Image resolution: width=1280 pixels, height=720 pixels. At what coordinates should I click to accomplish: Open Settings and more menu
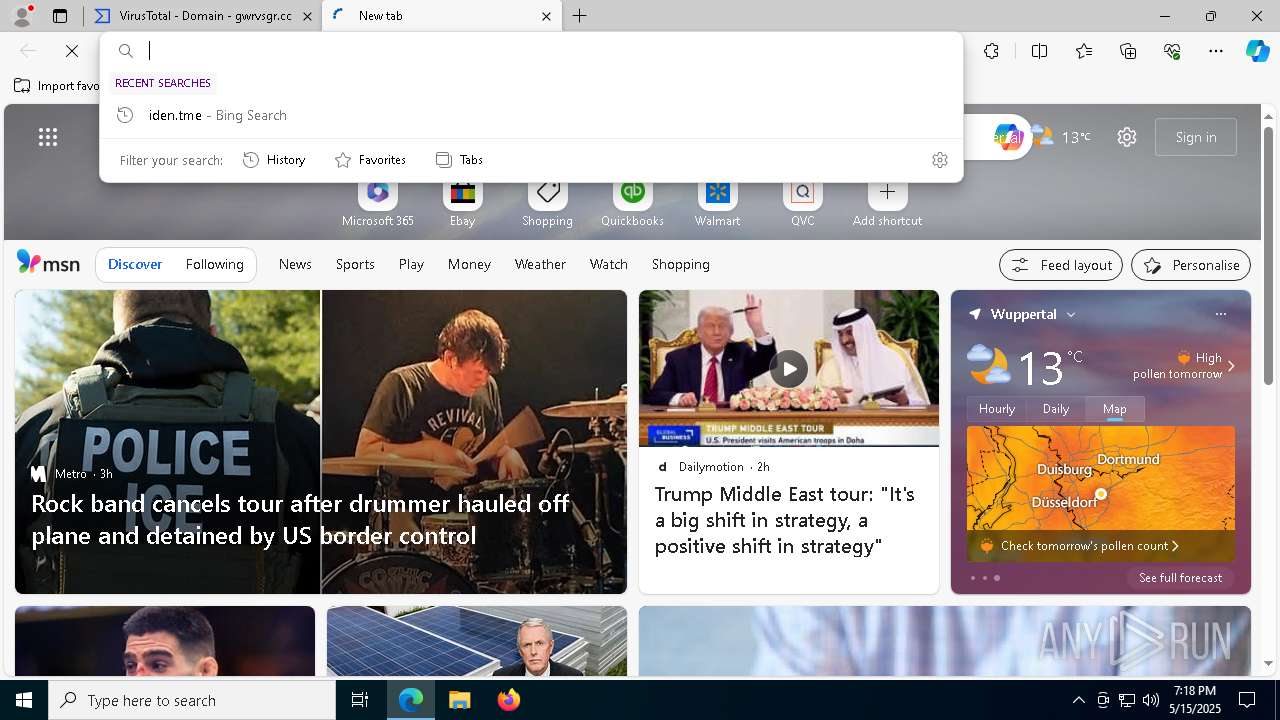click(1216, 51)
